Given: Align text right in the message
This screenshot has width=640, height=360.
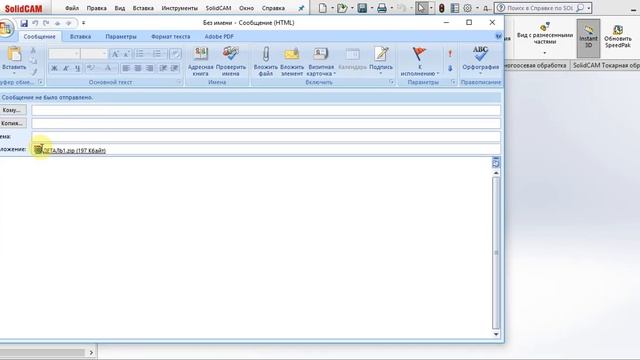Looking at the screenshot, I should pyautogui.click(x=150, y=68).
